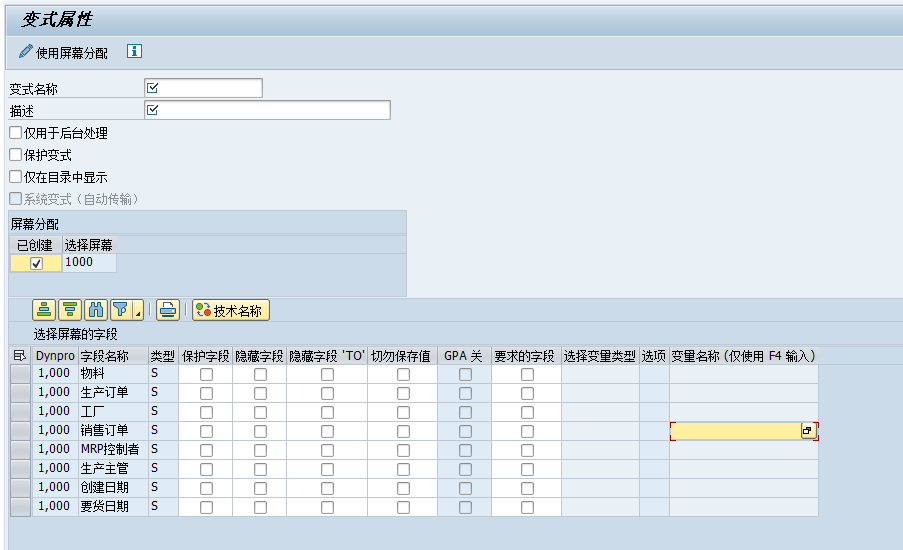Click the 技术名称 button

[x=231, y=310]
